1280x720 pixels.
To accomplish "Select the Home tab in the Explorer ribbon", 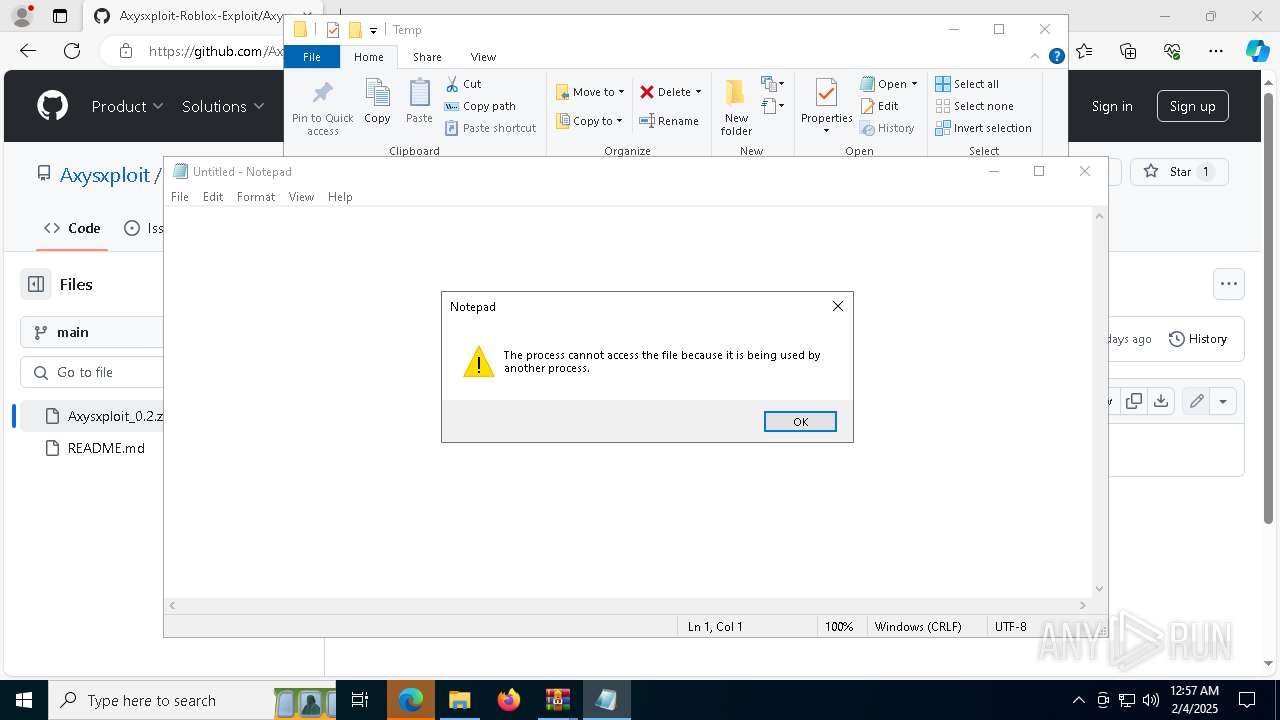I will click(368, 57).
